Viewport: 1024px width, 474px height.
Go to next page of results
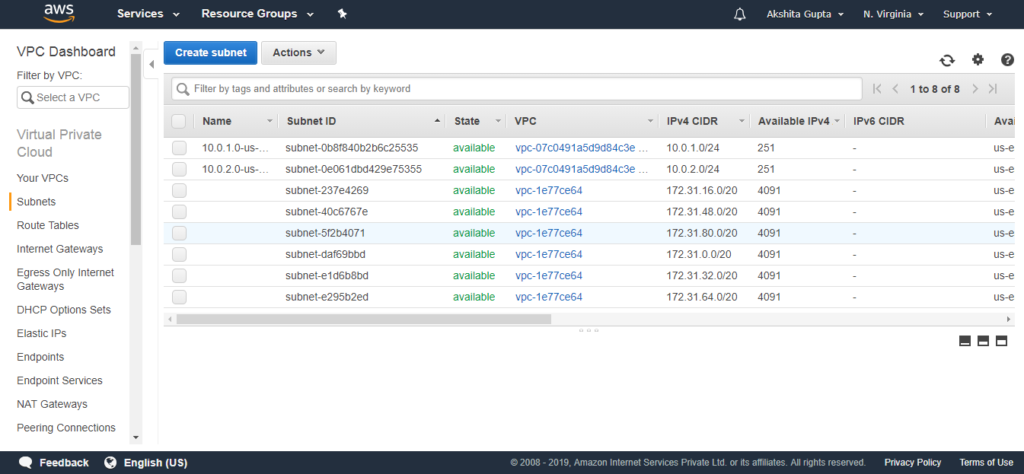(974, 89)
